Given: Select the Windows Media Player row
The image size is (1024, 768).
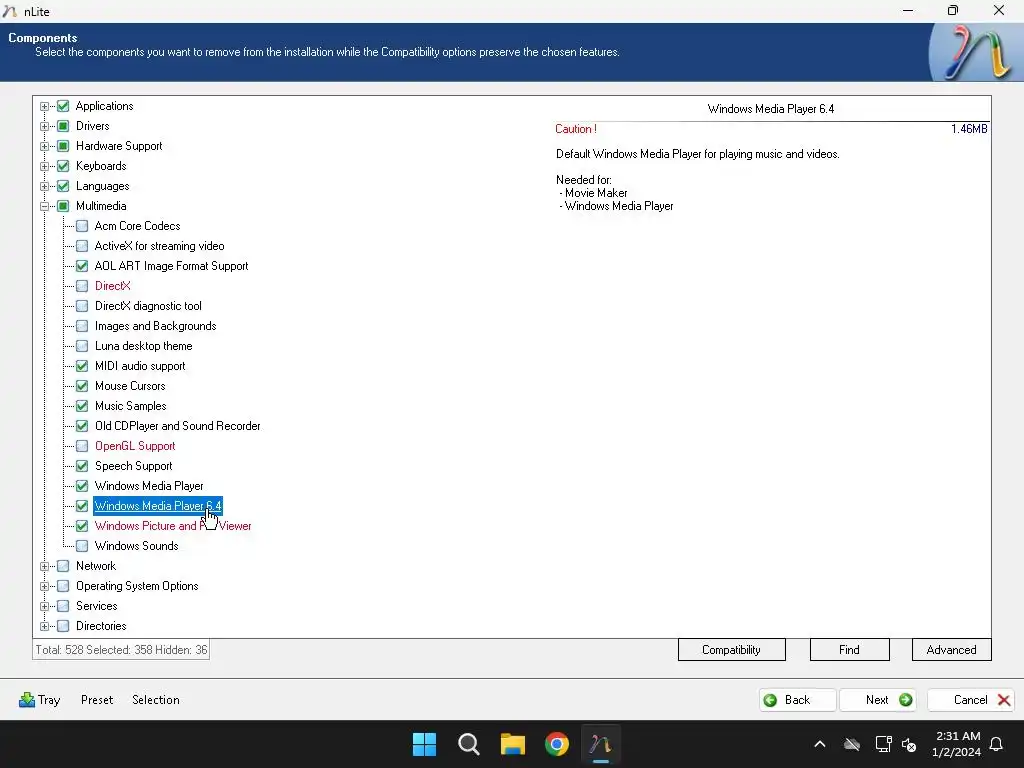Looking at the screenshot, I should click(149, 486).
